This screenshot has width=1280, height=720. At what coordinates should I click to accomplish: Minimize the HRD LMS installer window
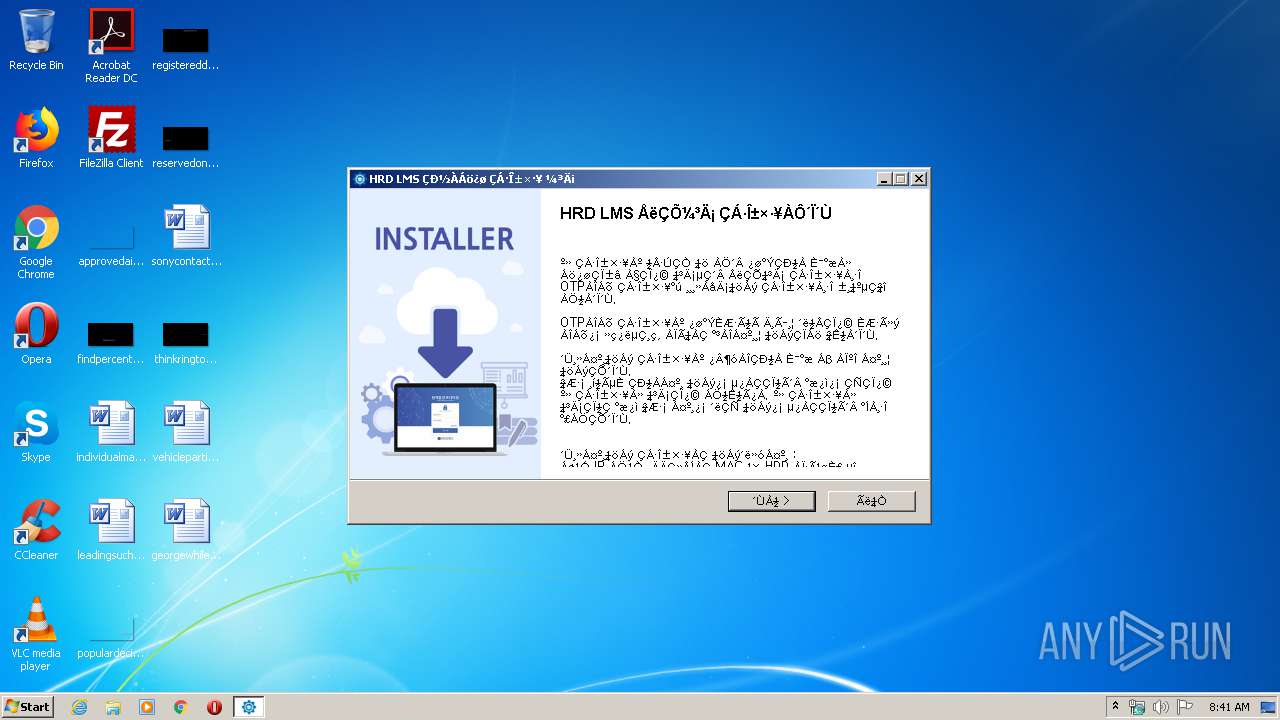pos(884,179)
